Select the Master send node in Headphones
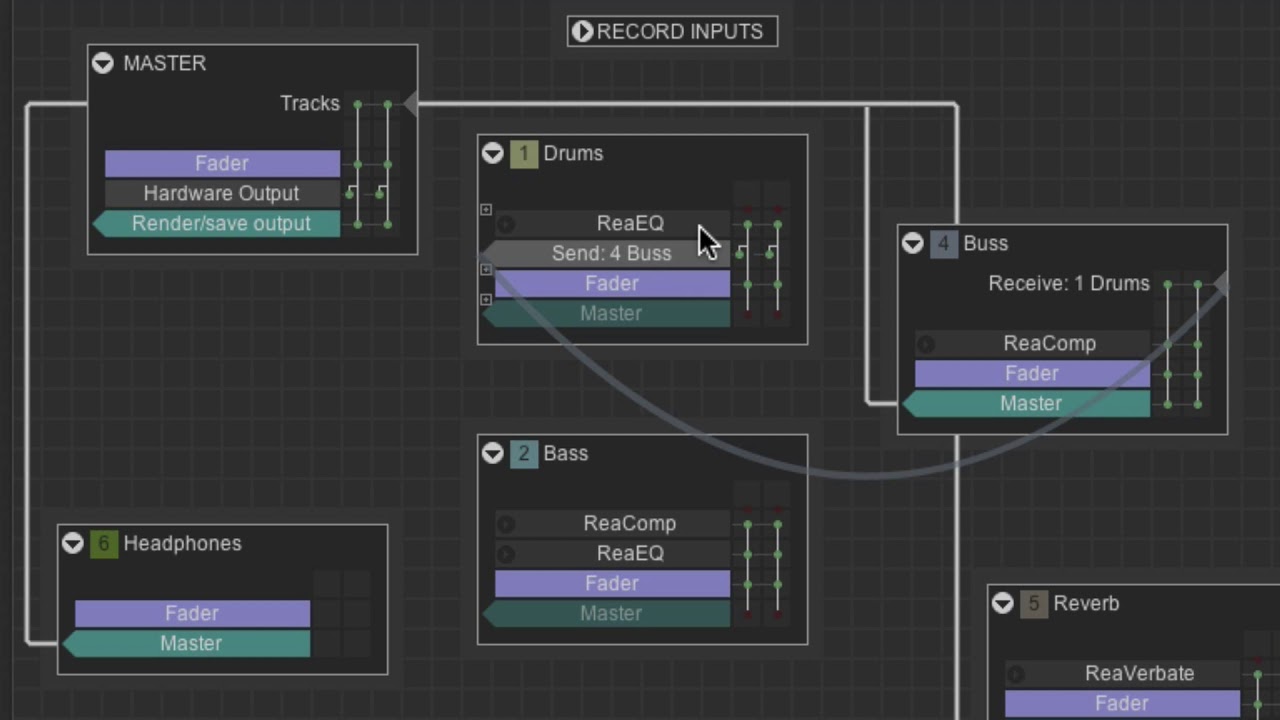Image resolution: width=1280 pixels, height=720 pixels. (x=186, y=644)
